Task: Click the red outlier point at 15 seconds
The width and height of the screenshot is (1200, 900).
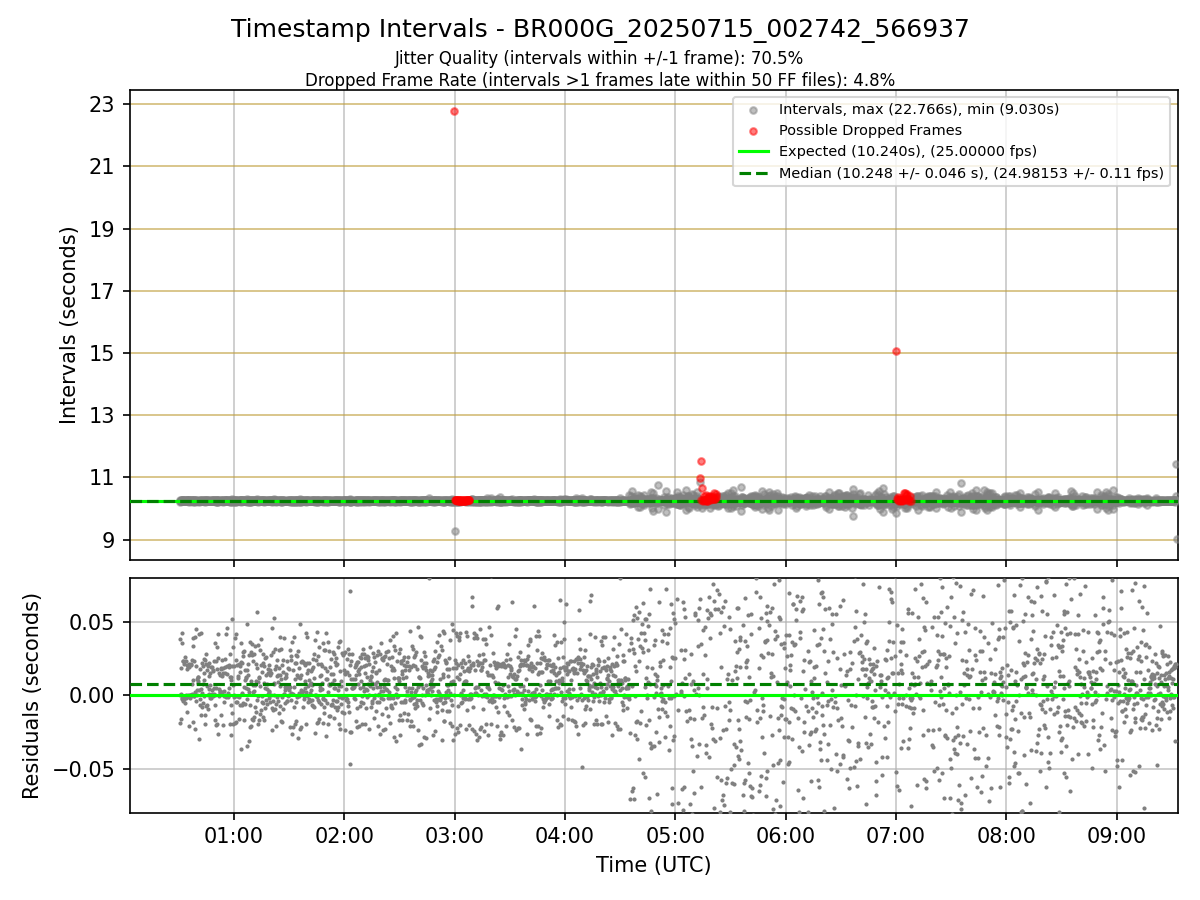Action: (x=896, y=351)
